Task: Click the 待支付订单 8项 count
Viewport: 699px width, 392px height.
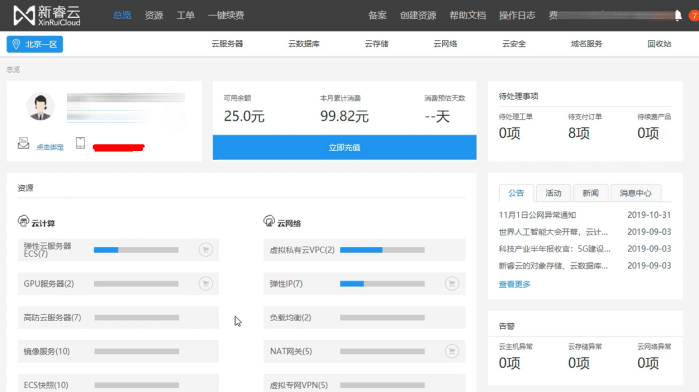Action: click(579, 133)
